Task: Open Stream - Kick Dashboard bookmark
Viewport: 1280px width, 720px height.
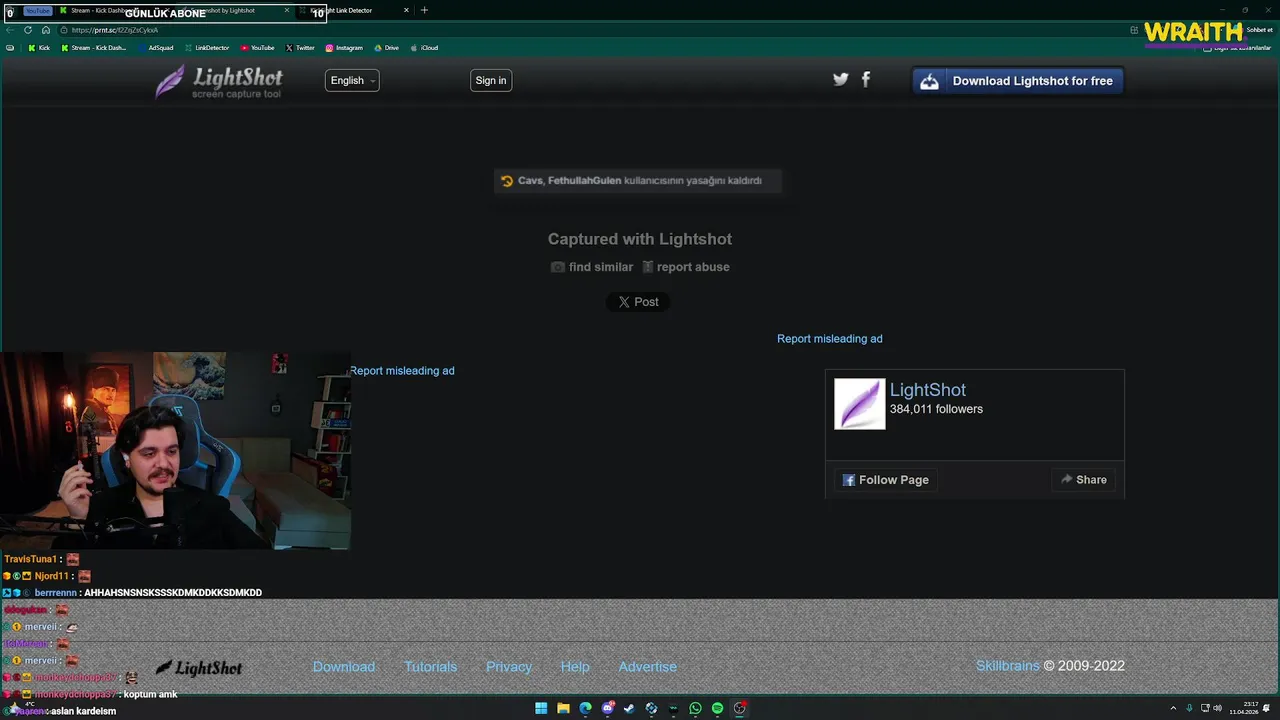Action: pyautogui.click(x=94, y=48)
